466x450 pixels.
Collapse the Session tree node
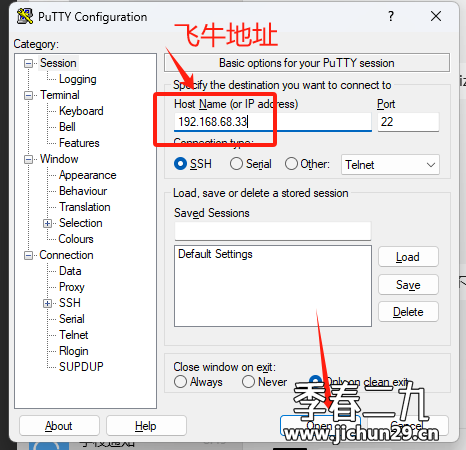click(x=29, y=63)
